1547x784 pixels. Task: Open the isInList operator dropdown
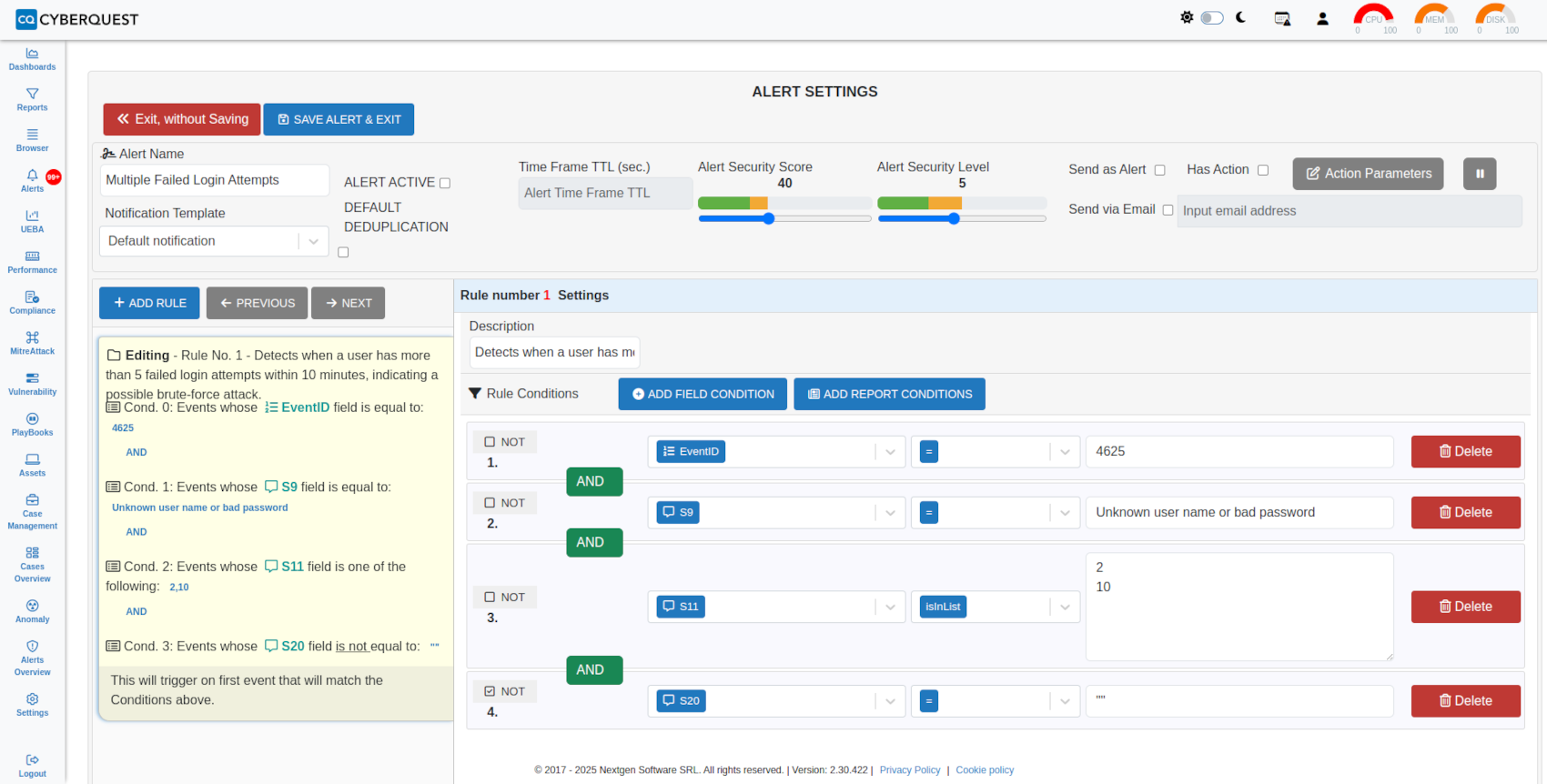[1064, 607]
